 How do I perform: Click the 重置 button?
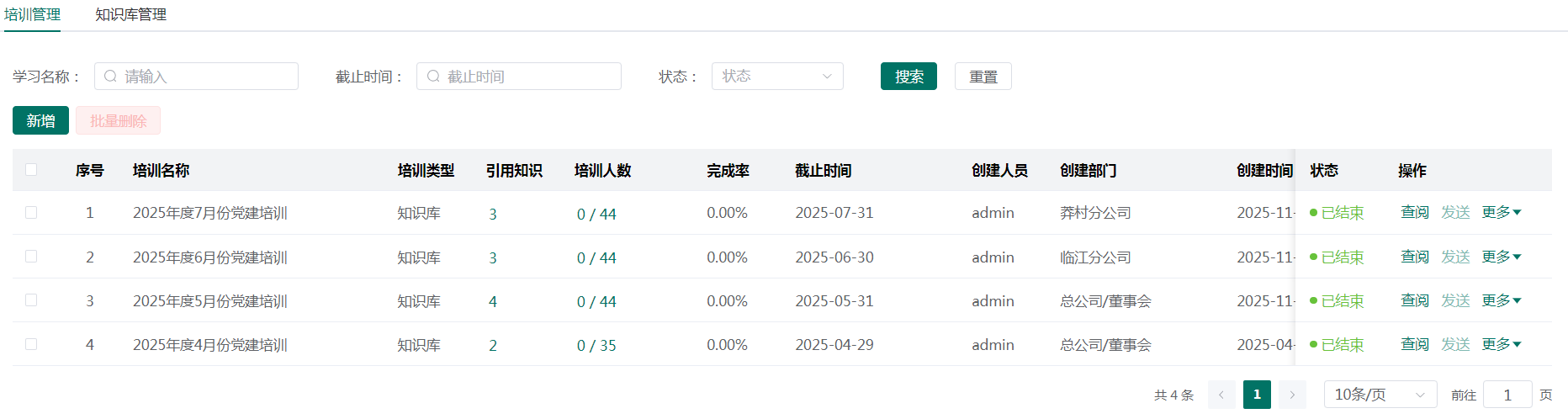pos(983,77)
